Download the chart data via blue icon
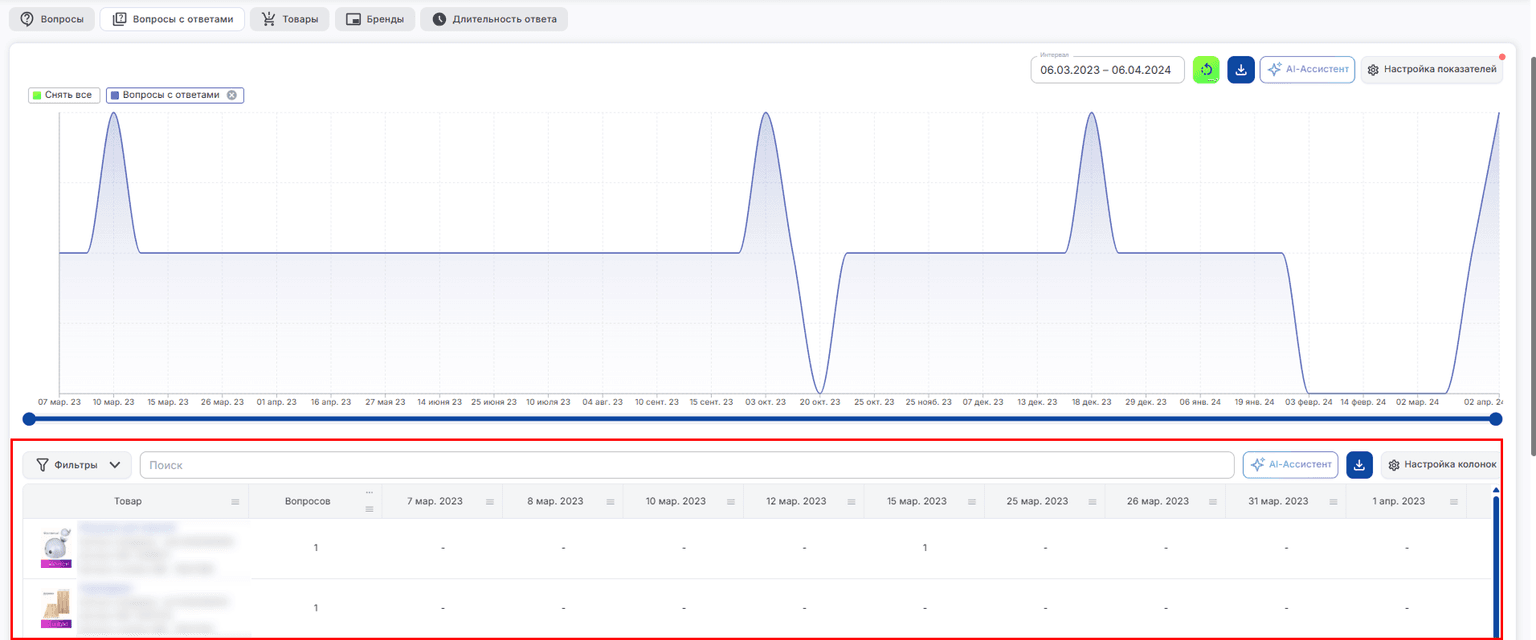This screenshot has width=1536, height=640. point(1241,70)
